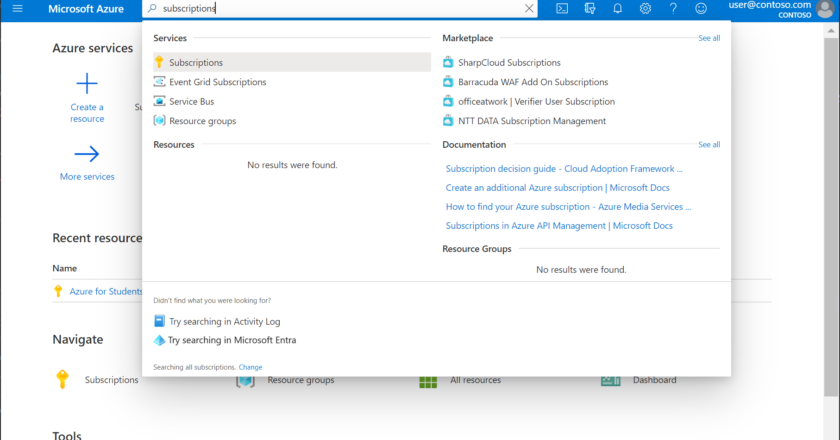Click the Subscriptions key icon in results
The width and height of the screenshot is (840, 440).
pos(159,62)
